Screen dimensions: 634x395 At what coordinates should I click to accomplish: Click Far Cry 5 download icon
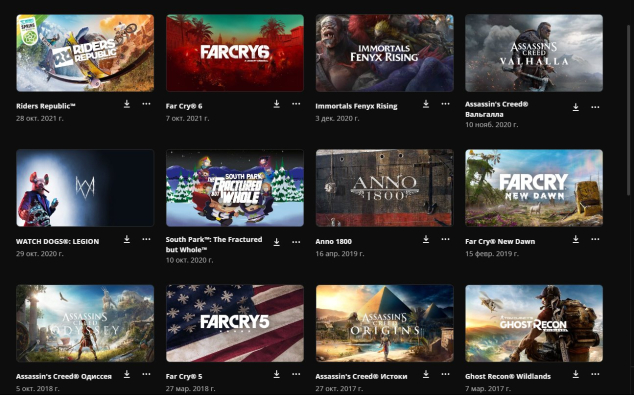click(x=277, y=374)
